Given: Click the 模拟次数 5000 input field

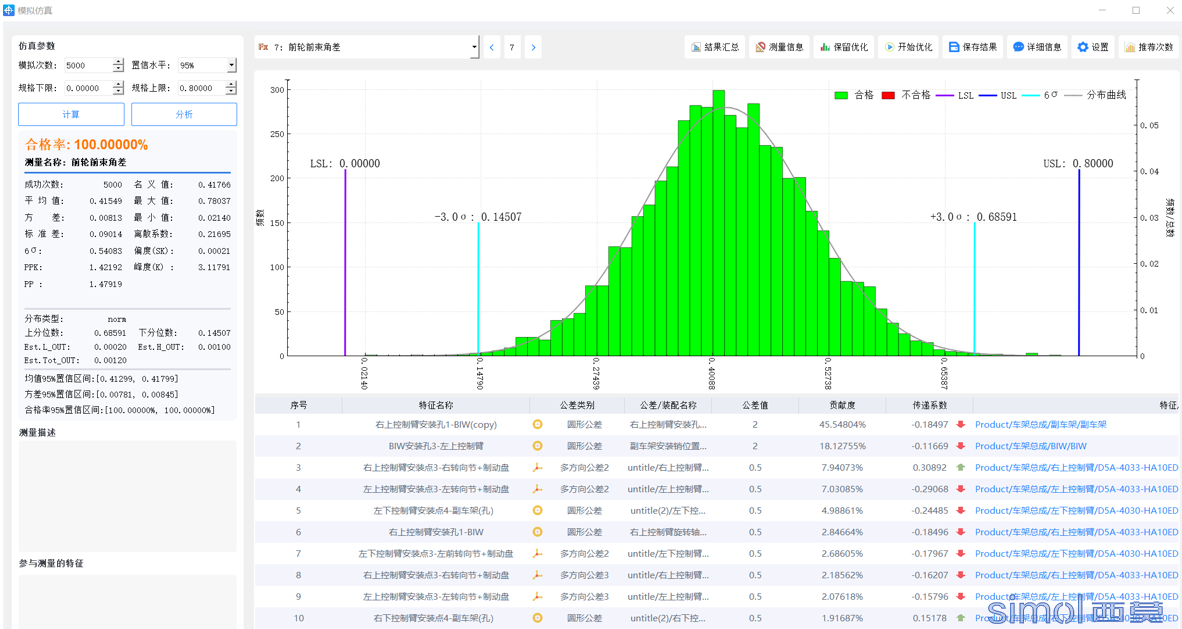Looking at the screenshot, I should click(88, 66).
